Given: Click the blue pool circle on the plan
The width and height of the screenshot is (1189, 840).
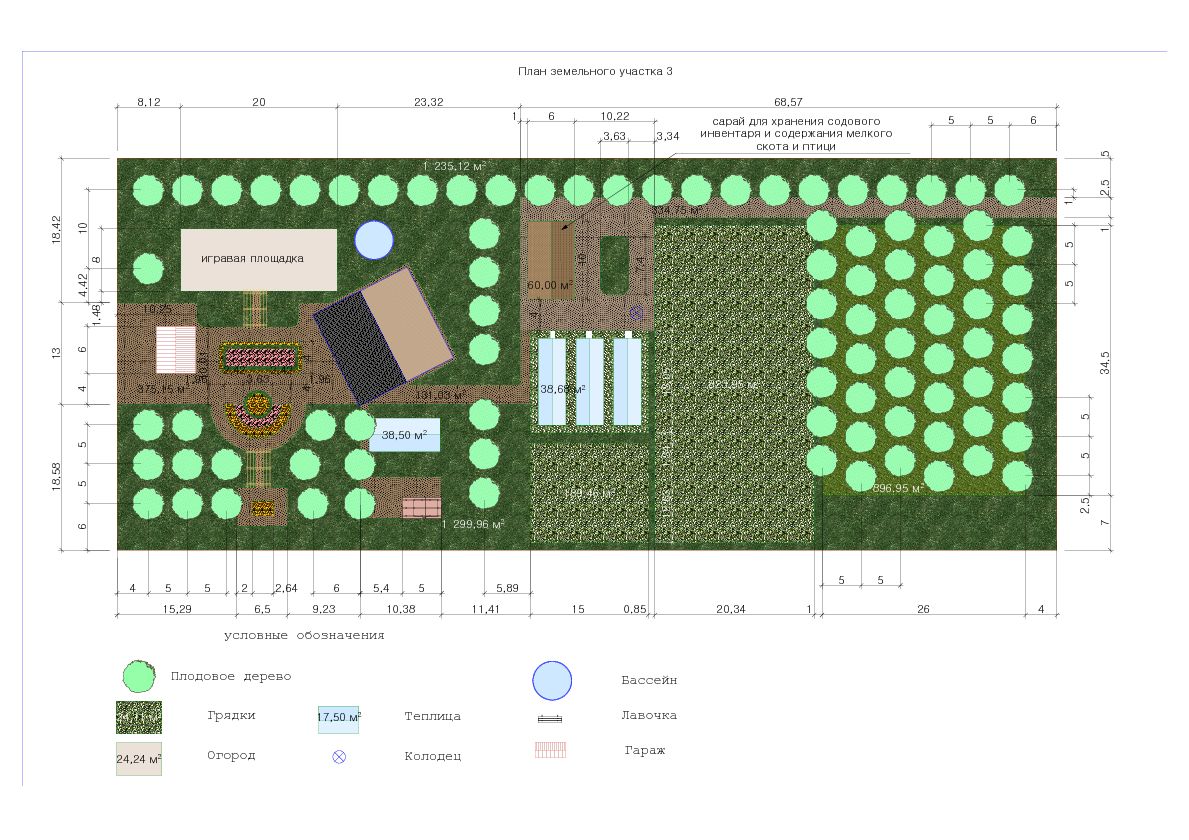Looking at the screenshot, I should pyautogui.click(x=374, y=240).
